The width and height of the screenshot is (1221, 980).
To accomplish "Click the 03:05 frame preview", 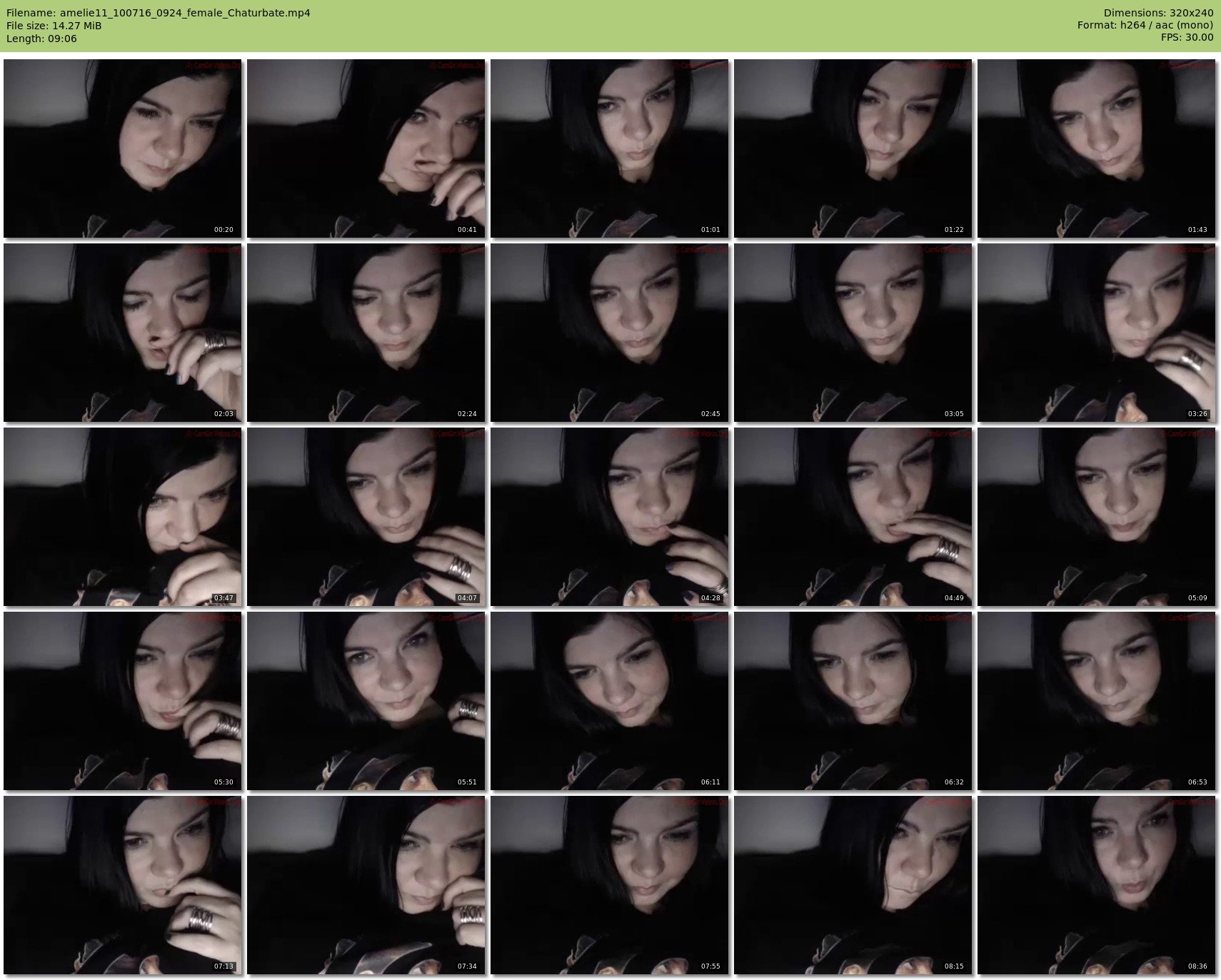I will [x=853, y=333].
